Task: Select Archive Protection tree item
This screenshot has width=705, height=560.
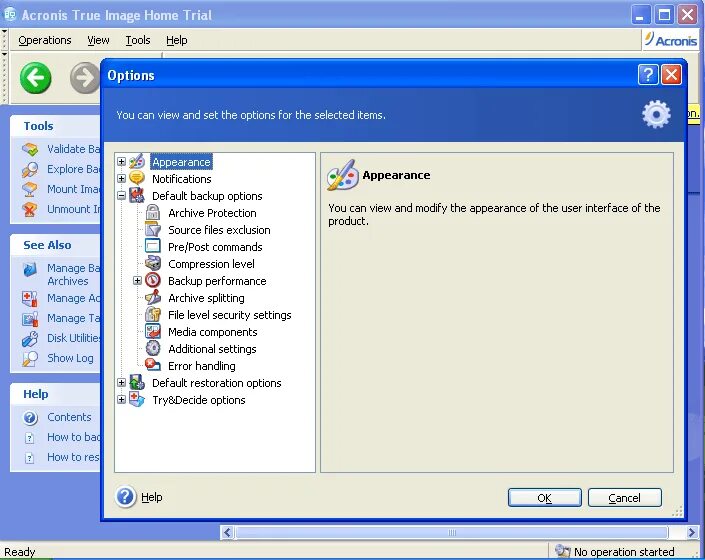Action: tap(212, 213)
